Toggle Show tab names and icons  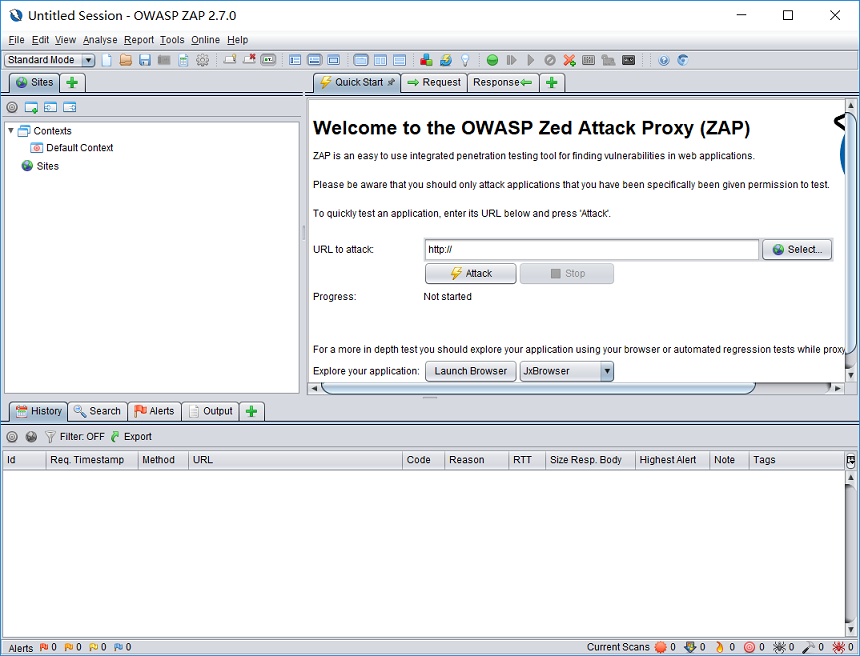coord(268,60)
